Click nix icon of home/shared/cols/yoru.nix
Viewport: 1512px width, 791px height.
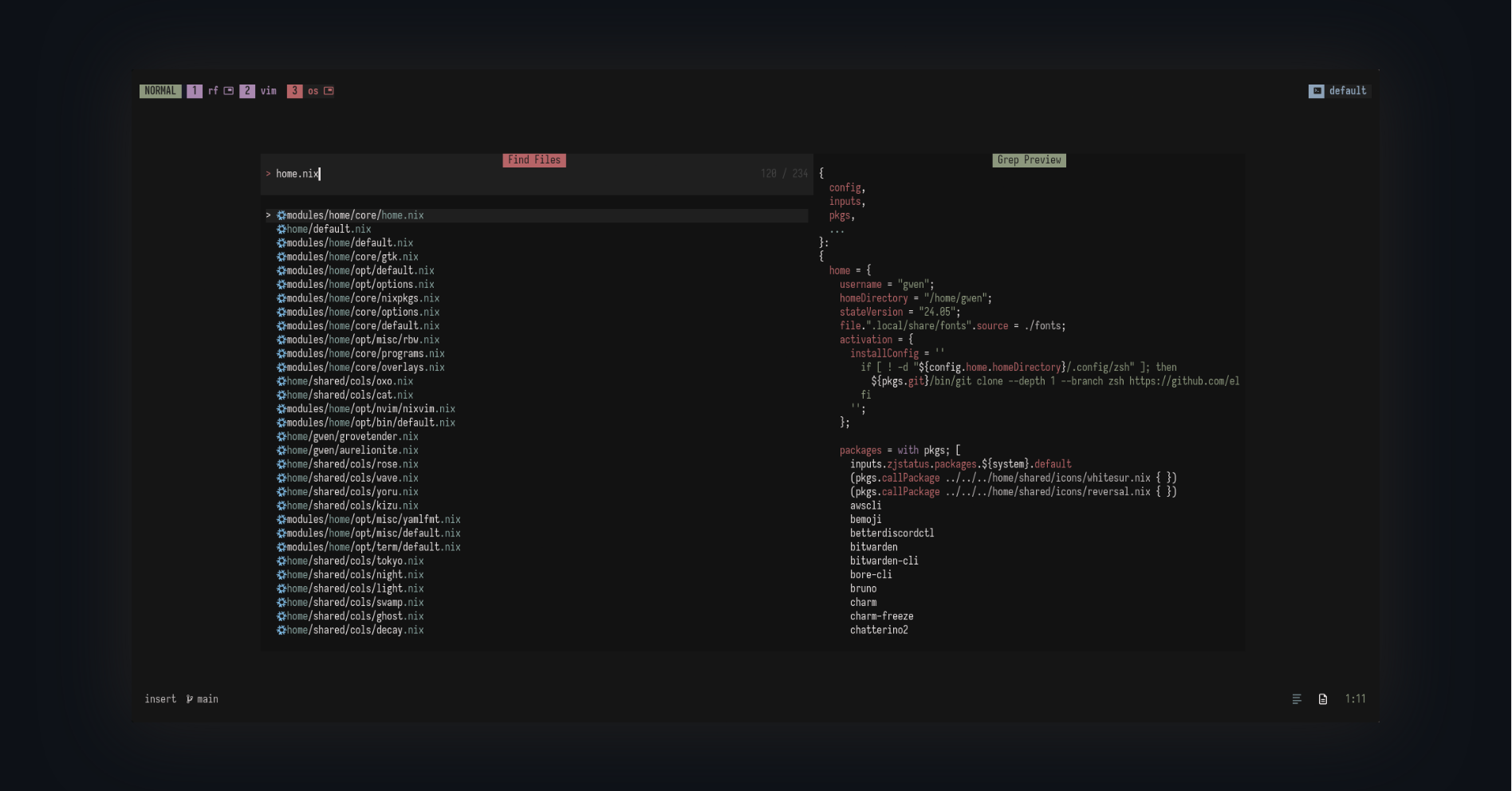click(282, 492)
